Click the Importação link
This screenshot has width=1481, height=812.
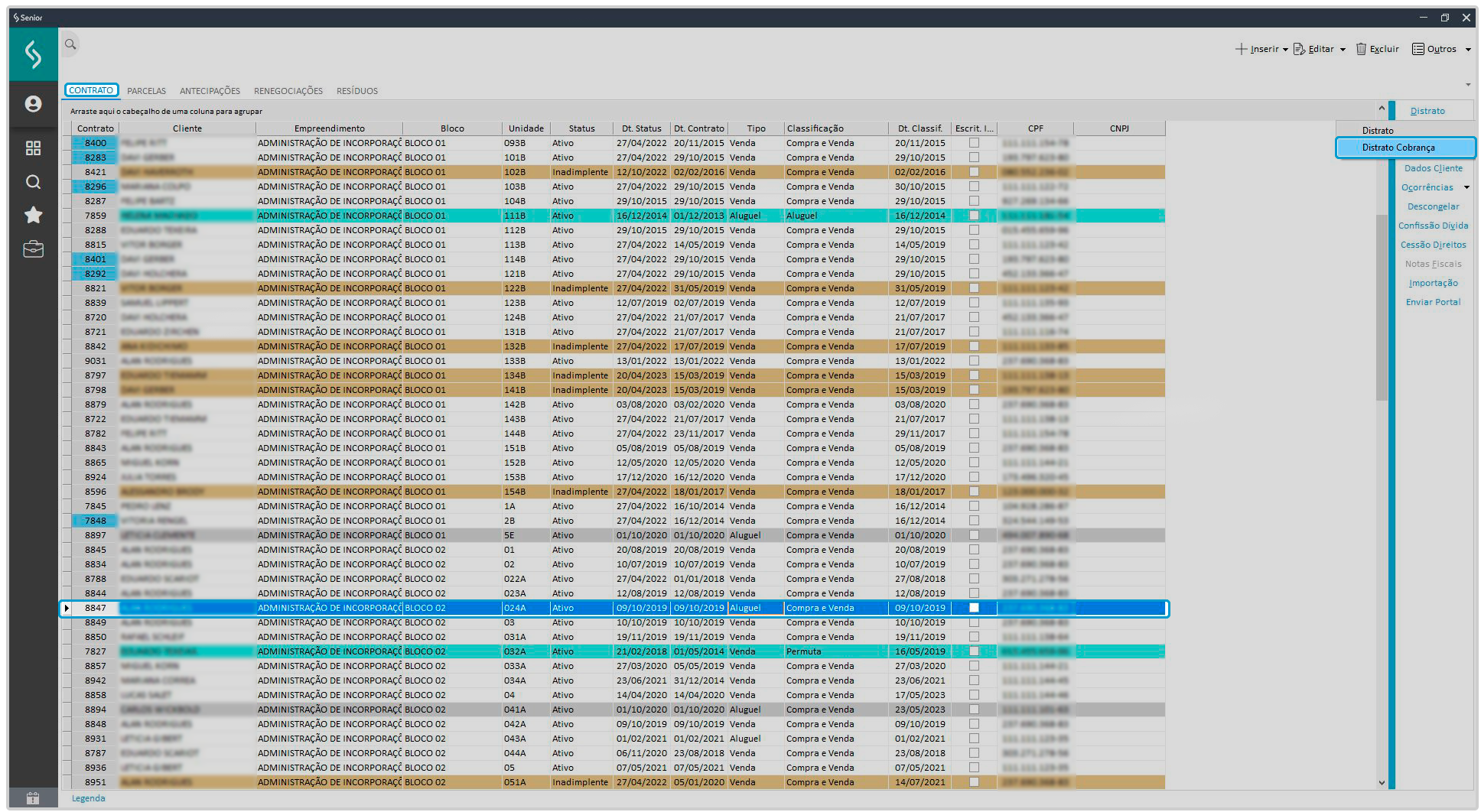1434,283
